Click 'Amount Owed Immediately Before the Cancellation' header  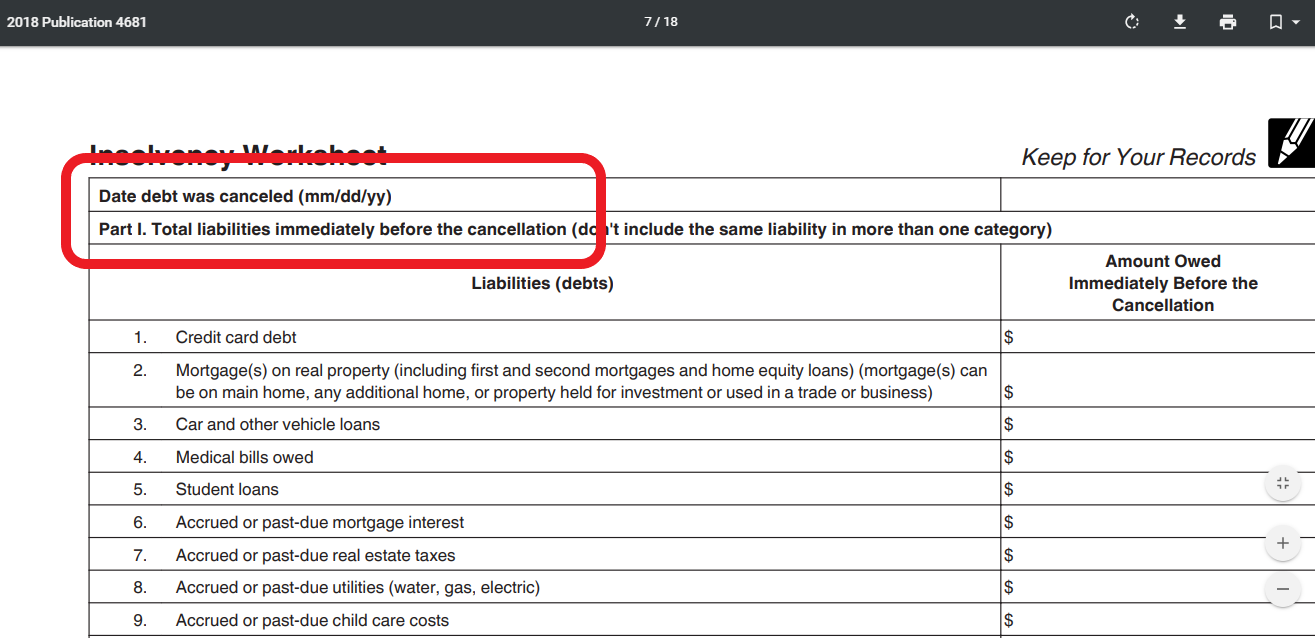[1163, 283]
